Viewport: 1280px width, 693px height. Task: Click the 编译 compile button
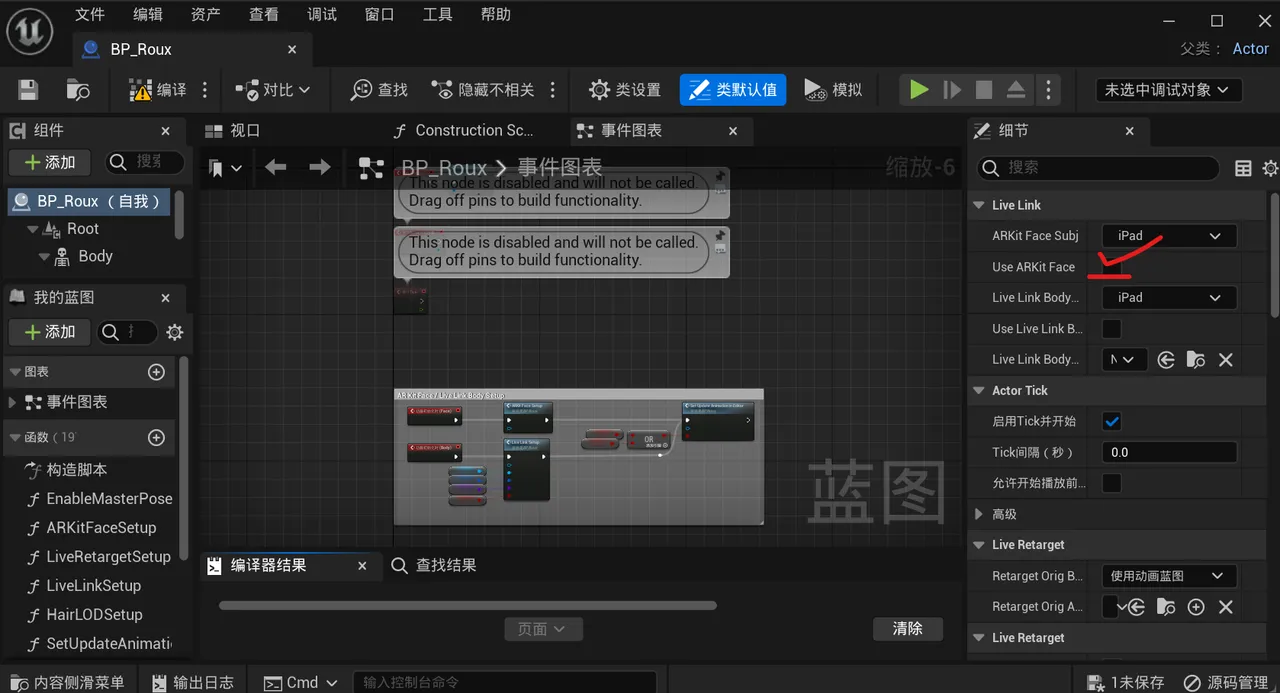[158, 90]
